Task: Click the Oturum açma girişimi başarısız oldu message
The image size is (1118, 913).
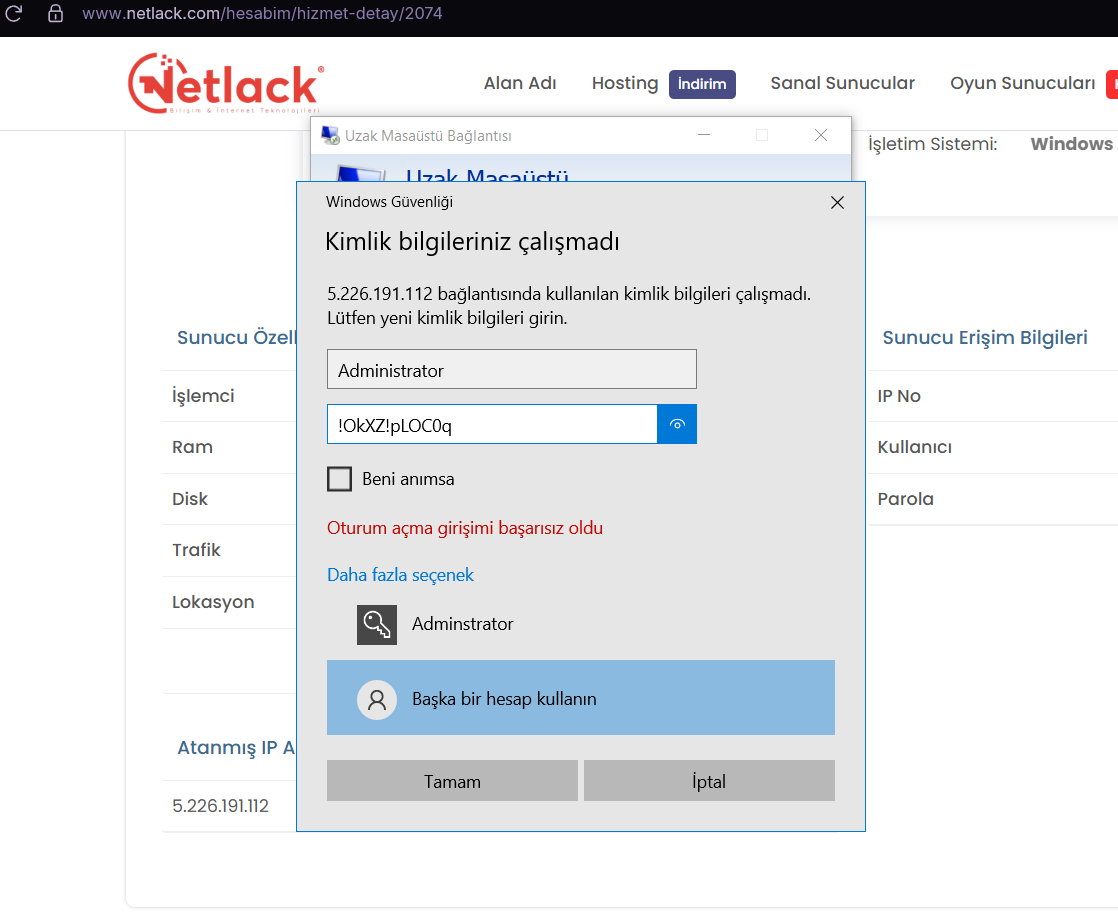Action: pyautogui.click(x=465, y=528)
